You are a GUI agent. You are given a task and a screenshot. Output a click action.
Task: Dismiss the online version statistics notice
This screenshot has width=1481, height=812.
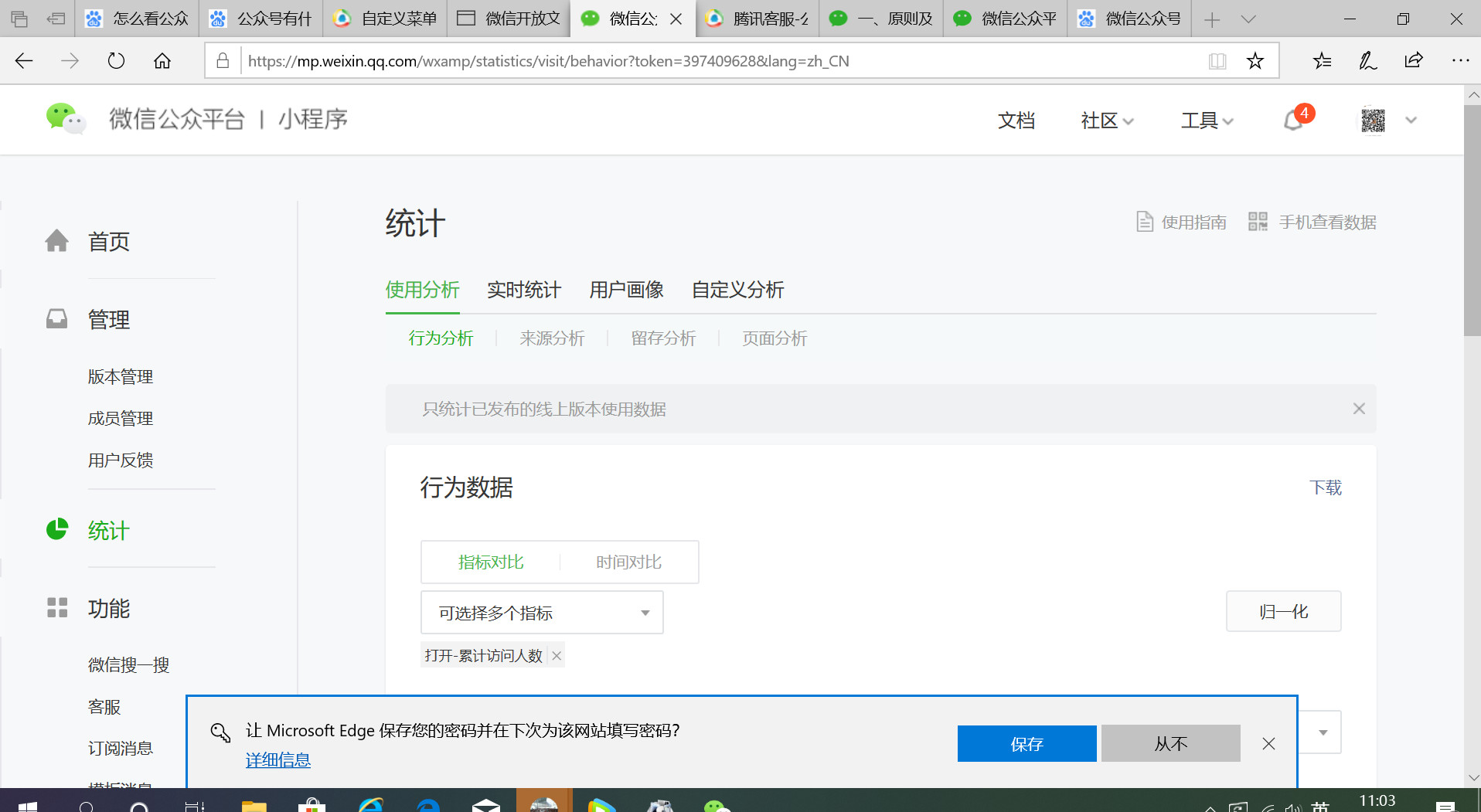click(x=1359, y=409)
